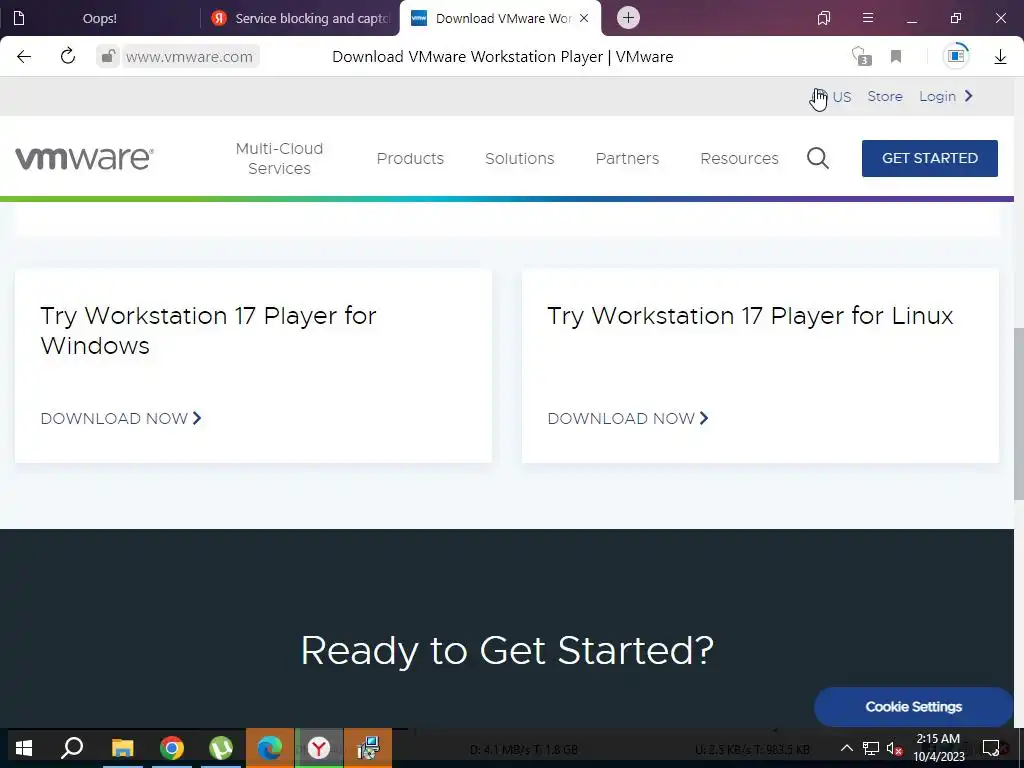1024x768 pixels.
Task: Click the GET STARTED button
Action: [930, 158]
